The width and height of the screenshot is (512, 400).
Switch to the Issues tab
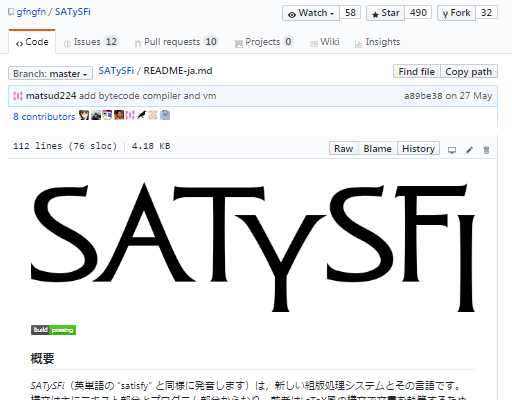(91, 42)
